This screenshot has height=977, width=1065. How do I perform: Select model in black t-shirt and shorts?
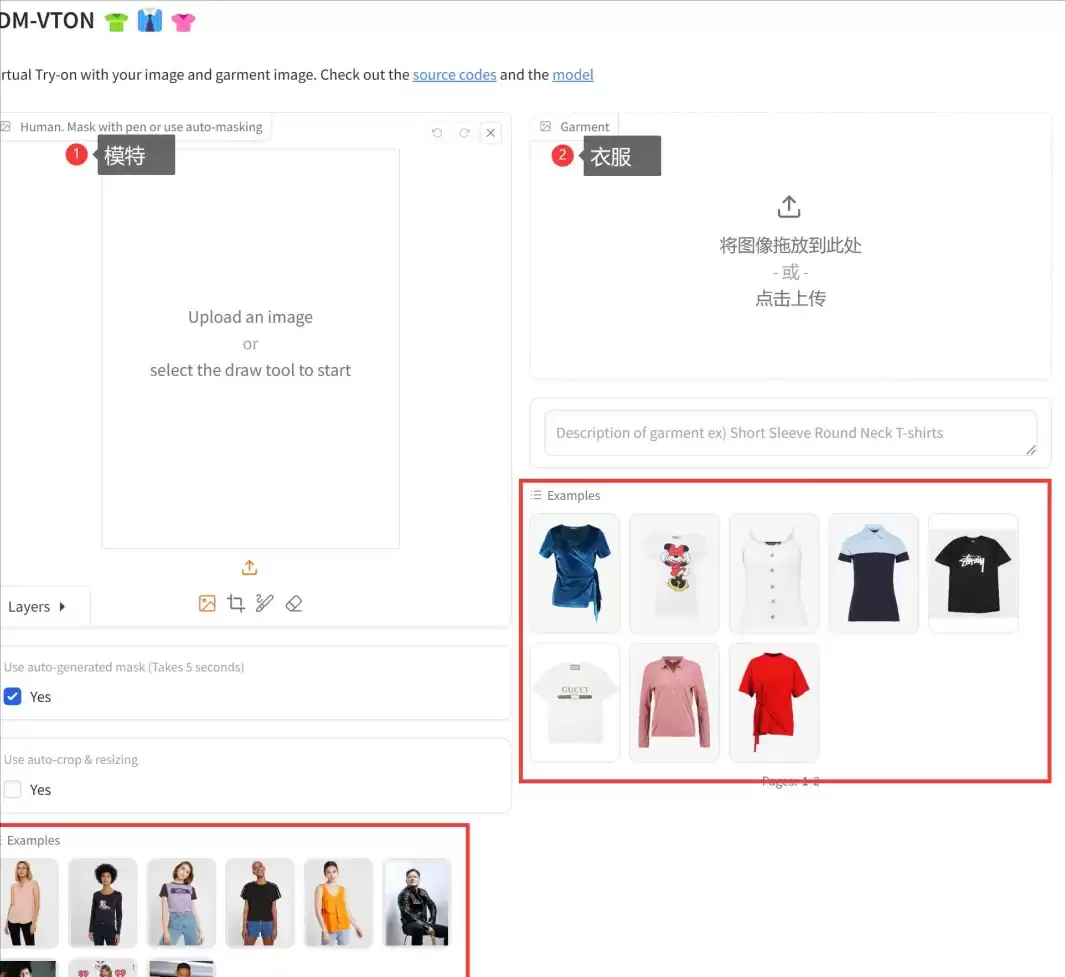click(x=259, y=903)
